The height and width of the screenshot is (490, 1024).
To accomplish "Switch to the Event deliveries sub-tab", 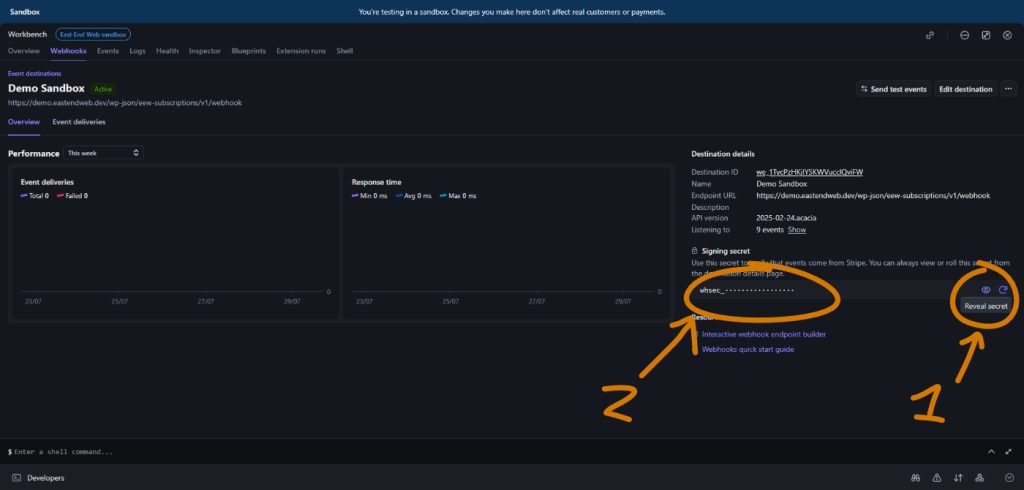I will click(79, 122).
